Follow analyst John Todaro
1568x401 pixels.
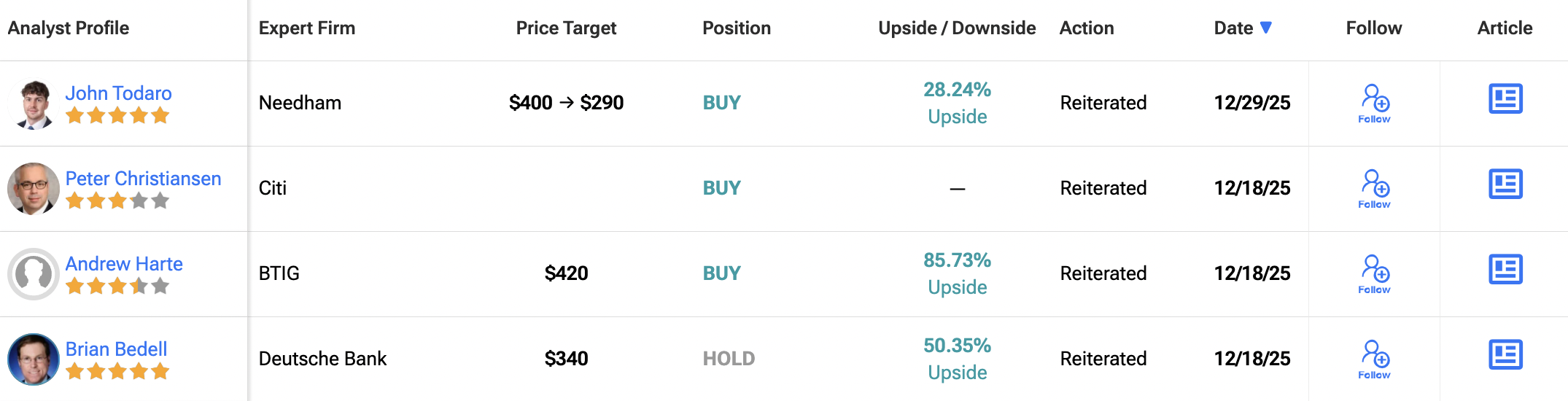pyautogui.click(x=1374, y=103)
